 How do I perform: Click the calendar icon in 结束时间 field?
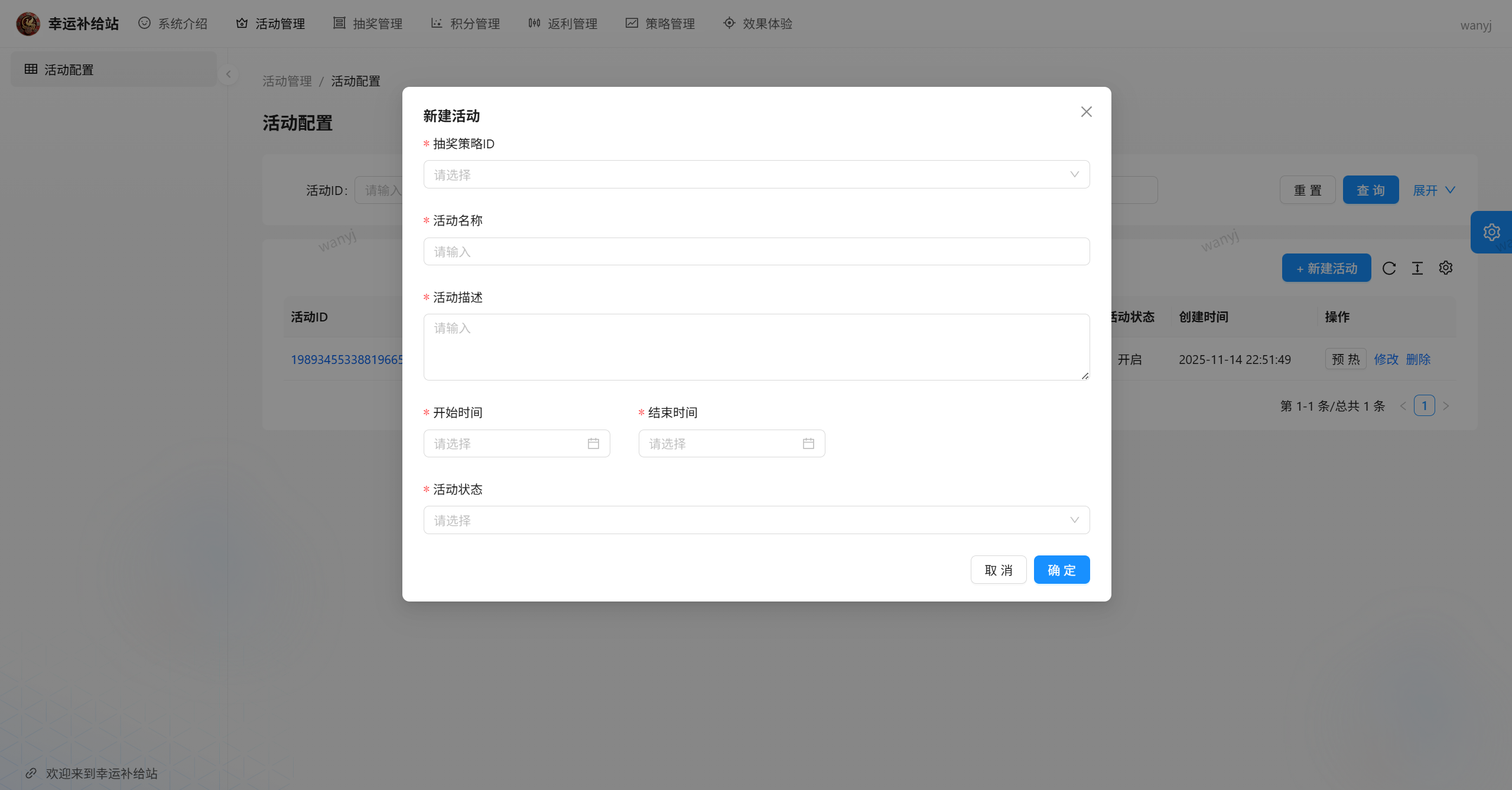[808, 444]
